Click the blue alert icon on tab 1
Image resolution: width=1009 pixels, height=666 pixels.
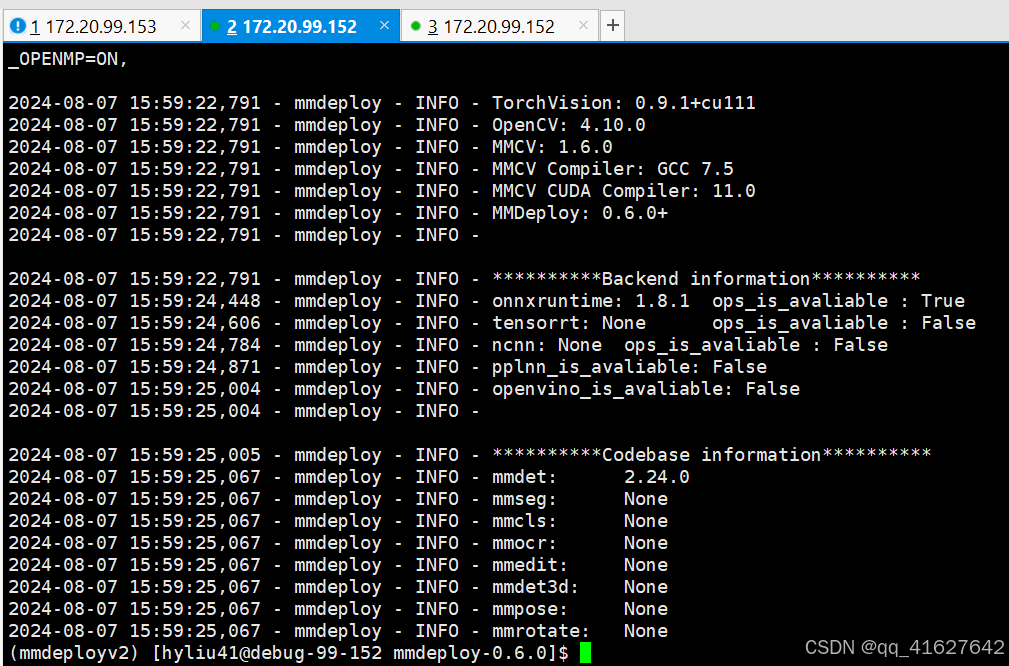(x=17, y=26)
